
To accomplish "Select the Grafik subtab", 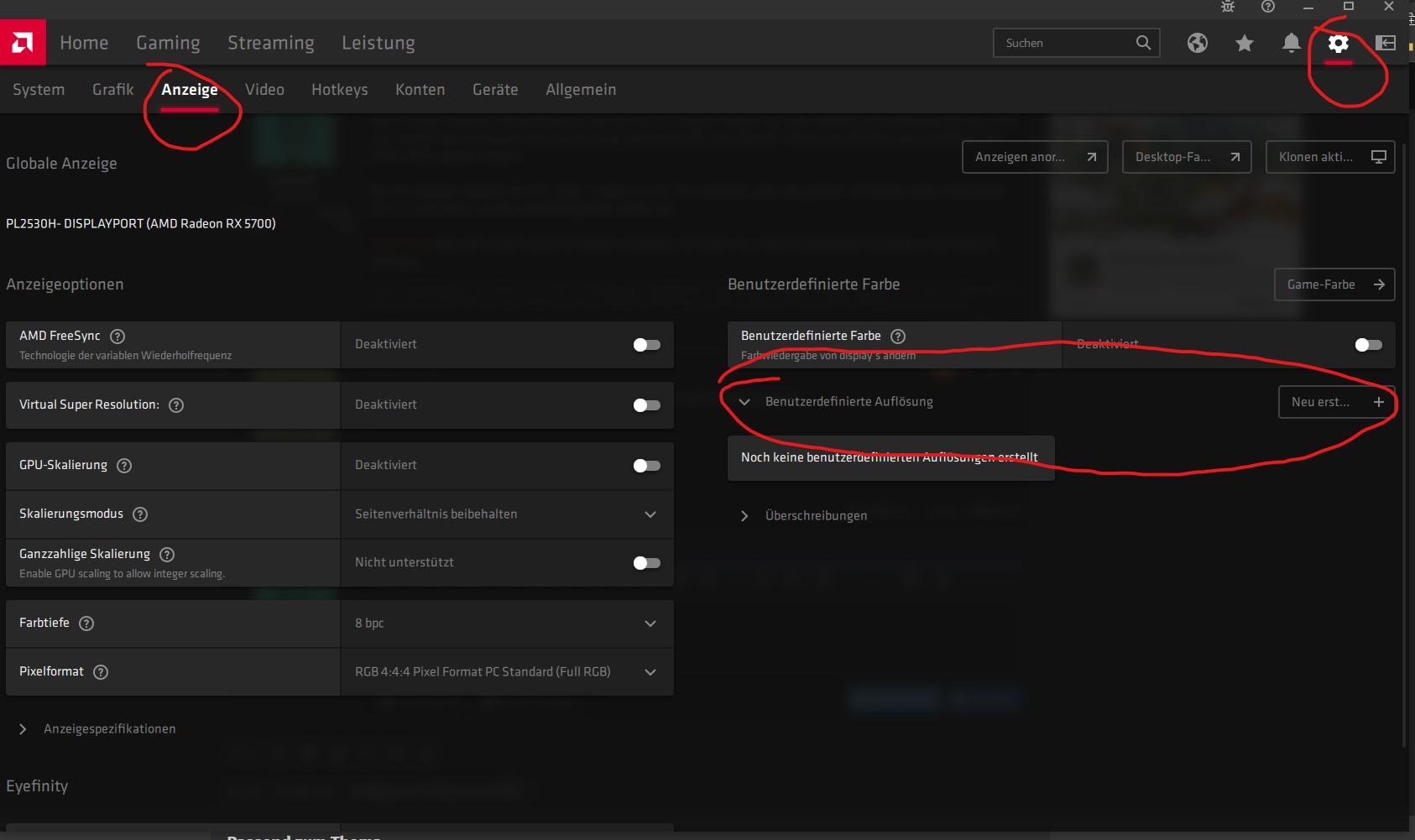I will (x=113, y=90).
